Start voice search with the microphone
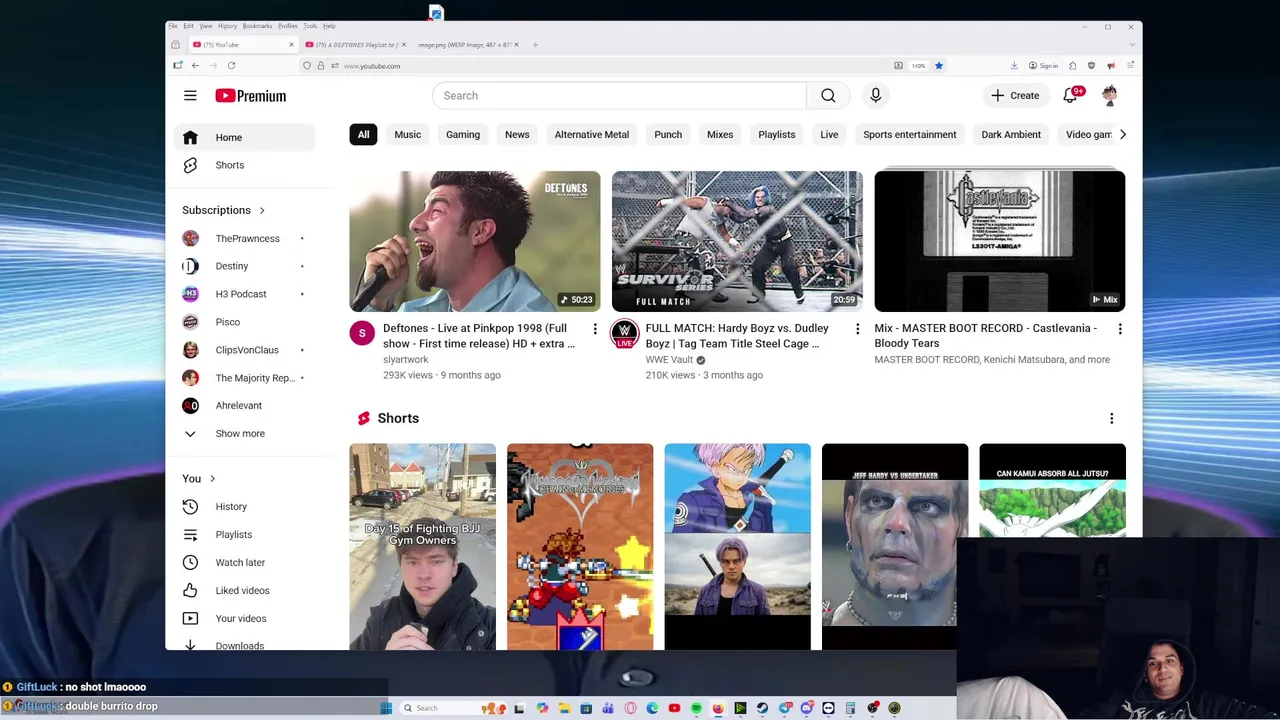Viewport: 1280px width, 720px height. [875, 95]
